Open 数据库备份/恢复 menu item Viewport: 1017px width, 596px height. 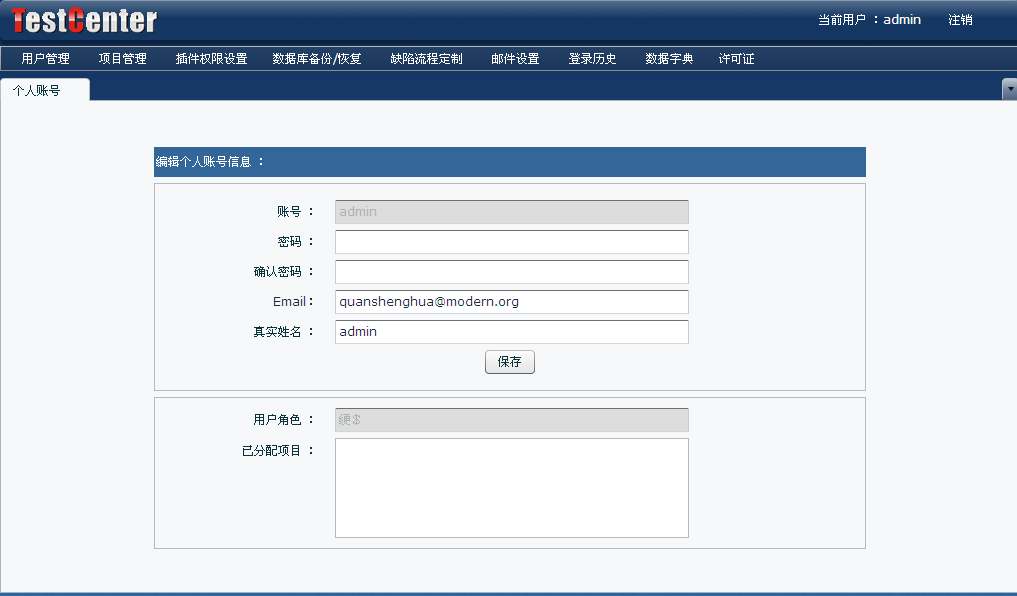(x=317, y=59)
